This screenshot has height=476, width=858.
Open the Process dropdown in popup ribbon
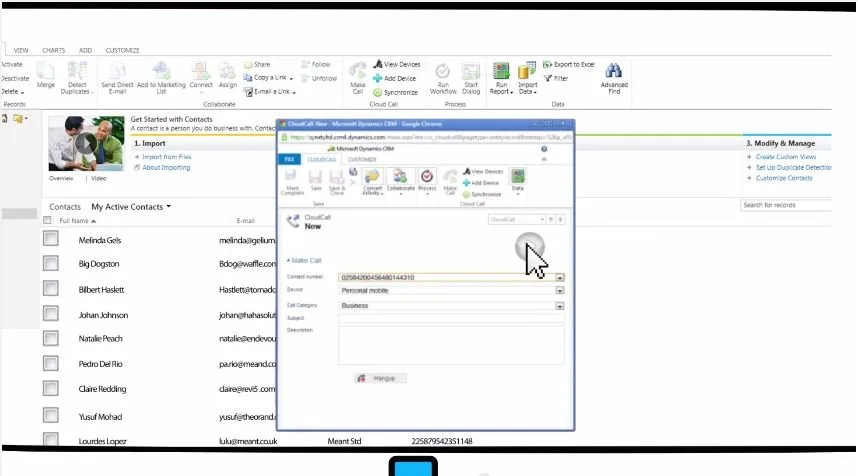[427, 182]
